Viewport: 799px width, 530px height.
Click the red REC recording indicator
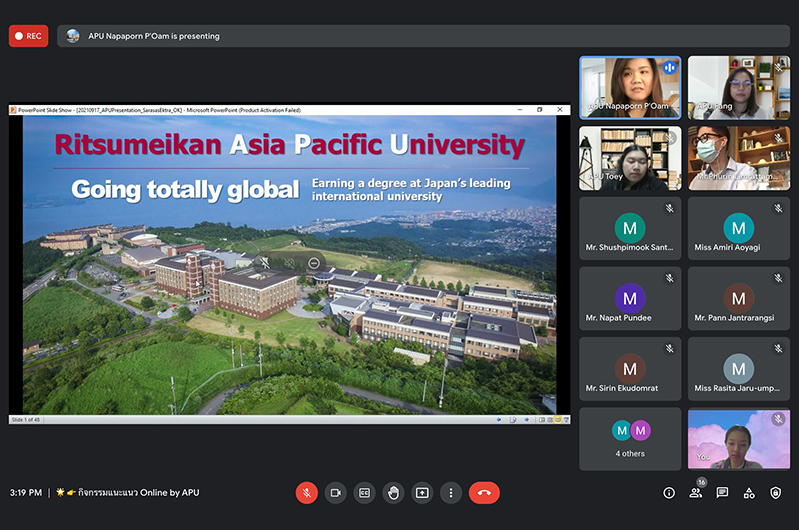click(x=29, y=36)
